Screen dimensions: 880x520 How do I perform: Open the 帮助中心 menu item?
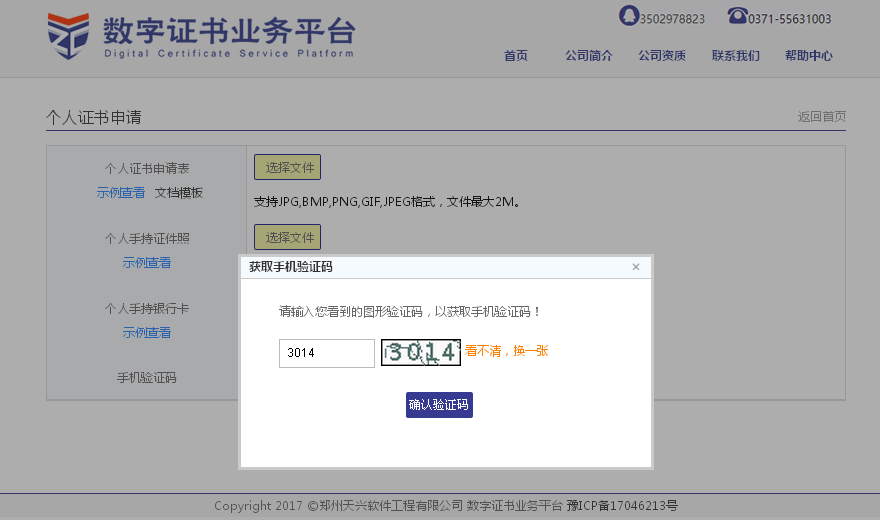(x=809, y=56)
